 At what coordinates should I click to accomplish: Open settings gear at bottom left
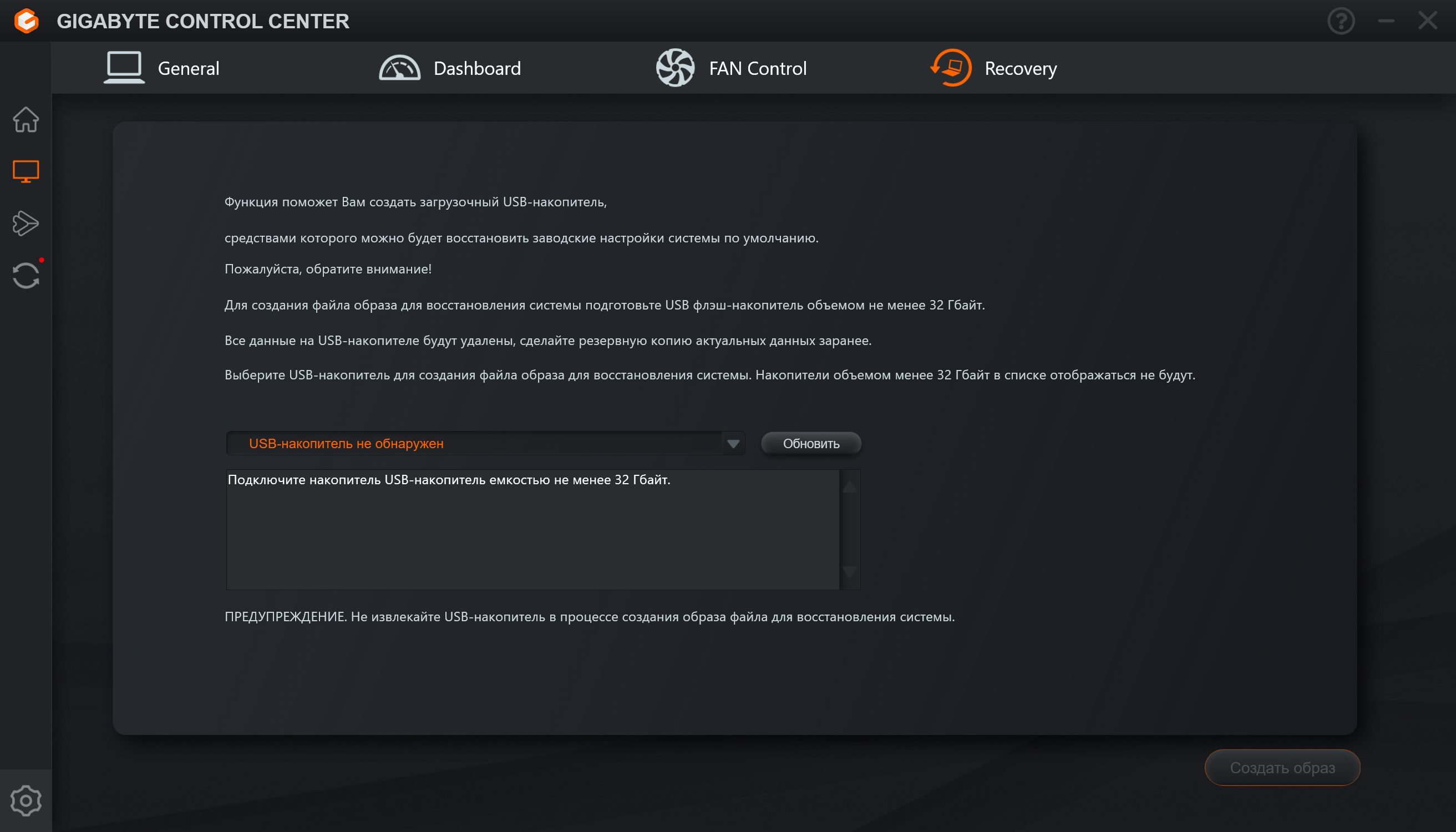(26, 800)
